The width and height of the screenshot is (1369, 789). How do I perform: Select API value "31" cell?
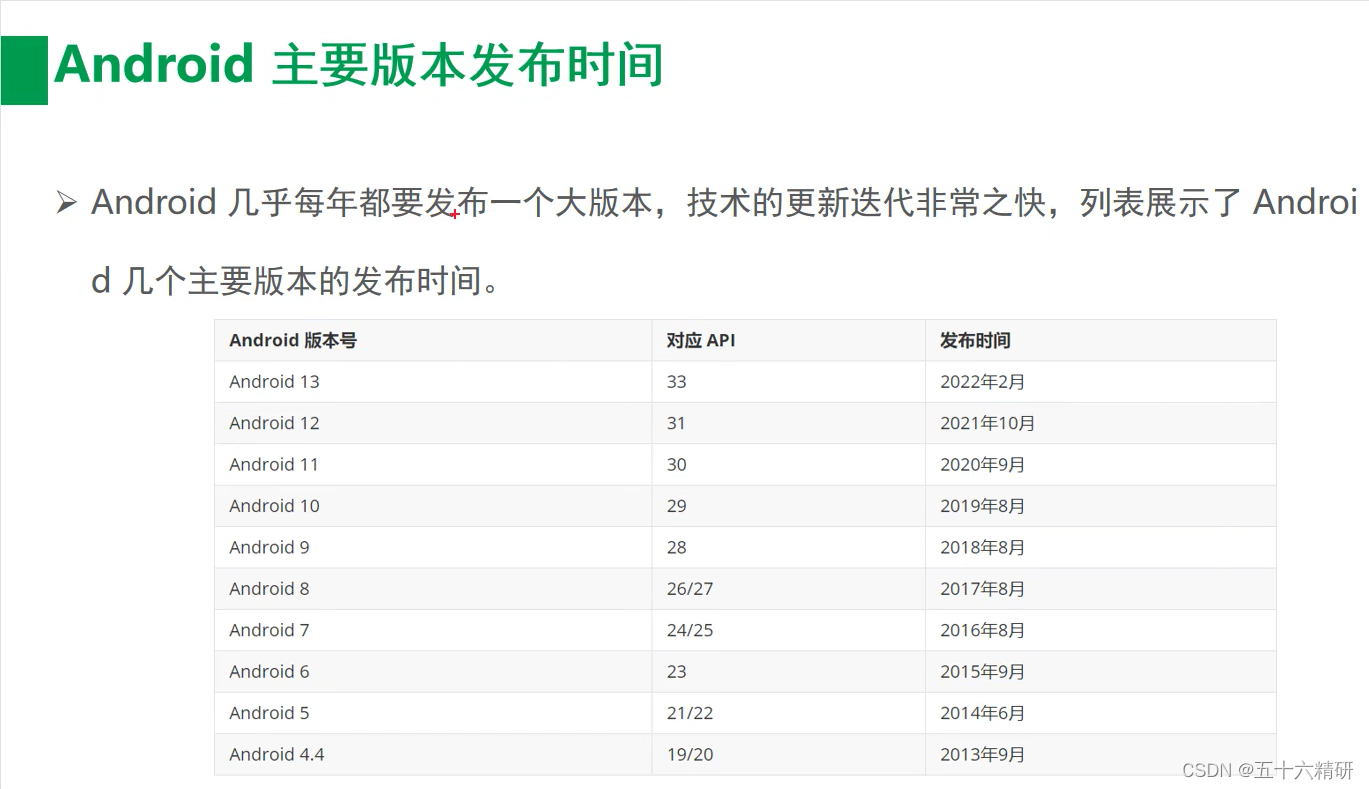click(788, 423)
